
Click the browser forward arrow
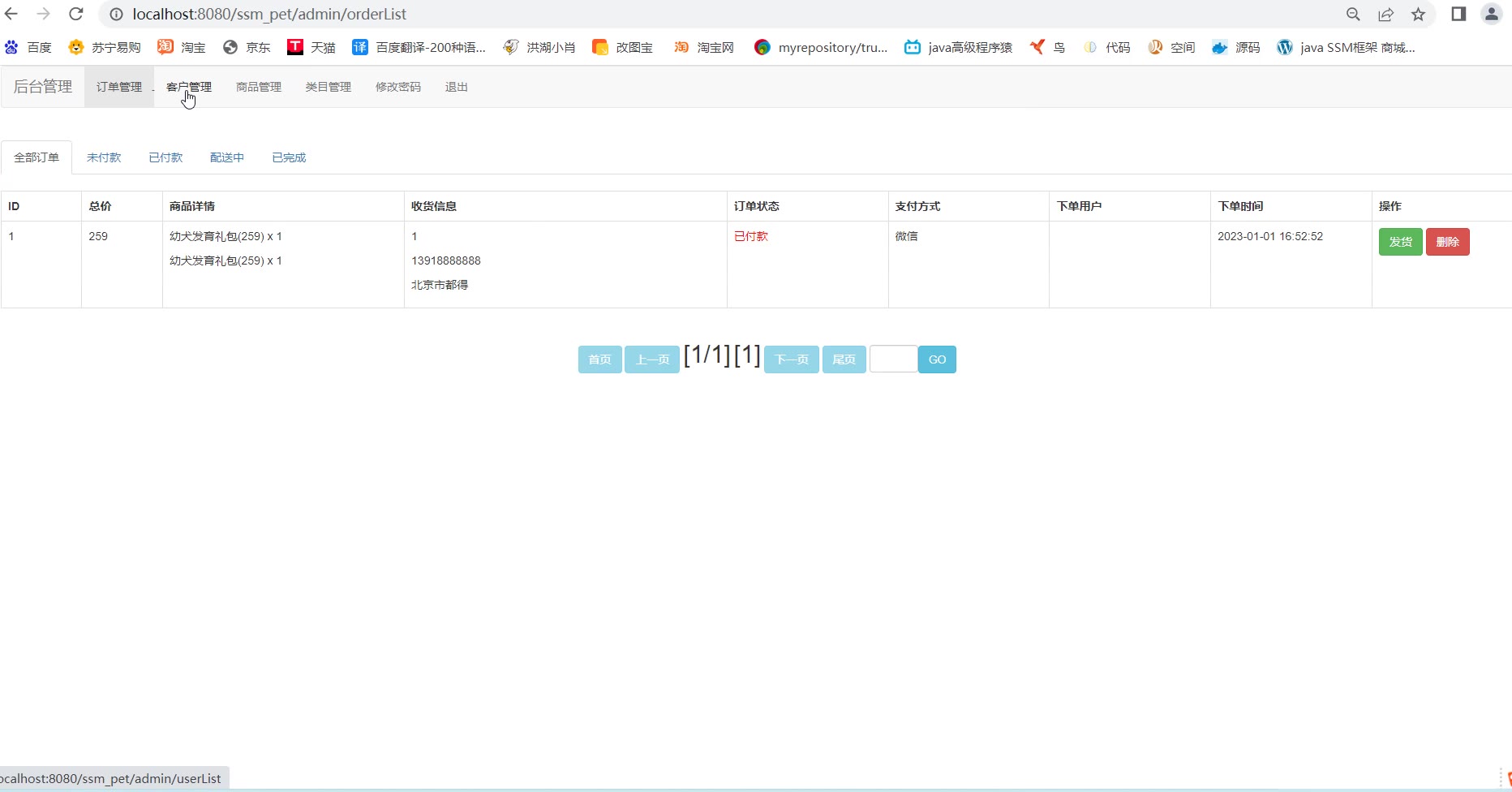pyautogui.click(x=44, y=14)
